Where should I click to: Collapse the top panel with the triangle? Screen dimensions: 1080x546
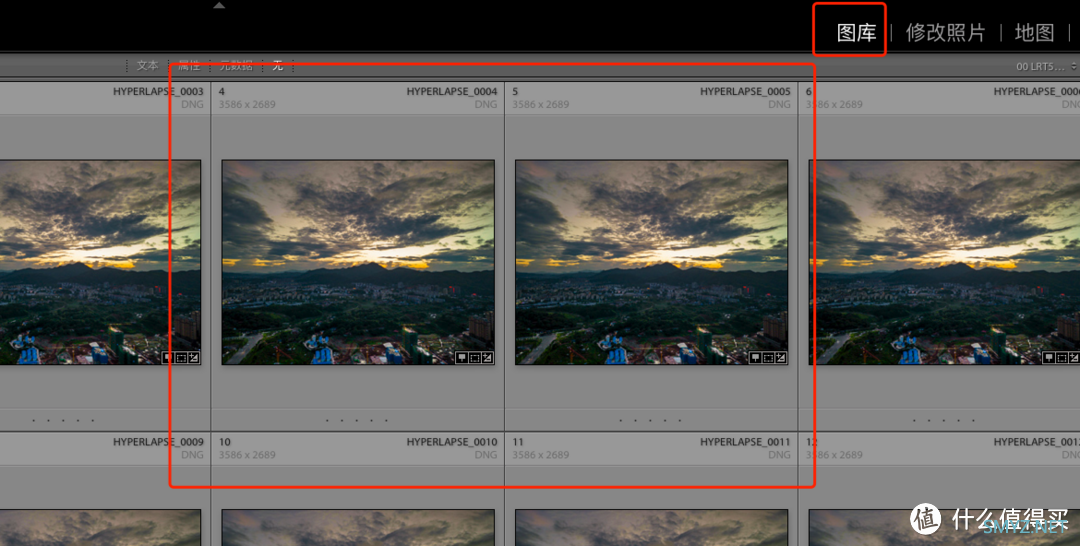tap(219, 6)
